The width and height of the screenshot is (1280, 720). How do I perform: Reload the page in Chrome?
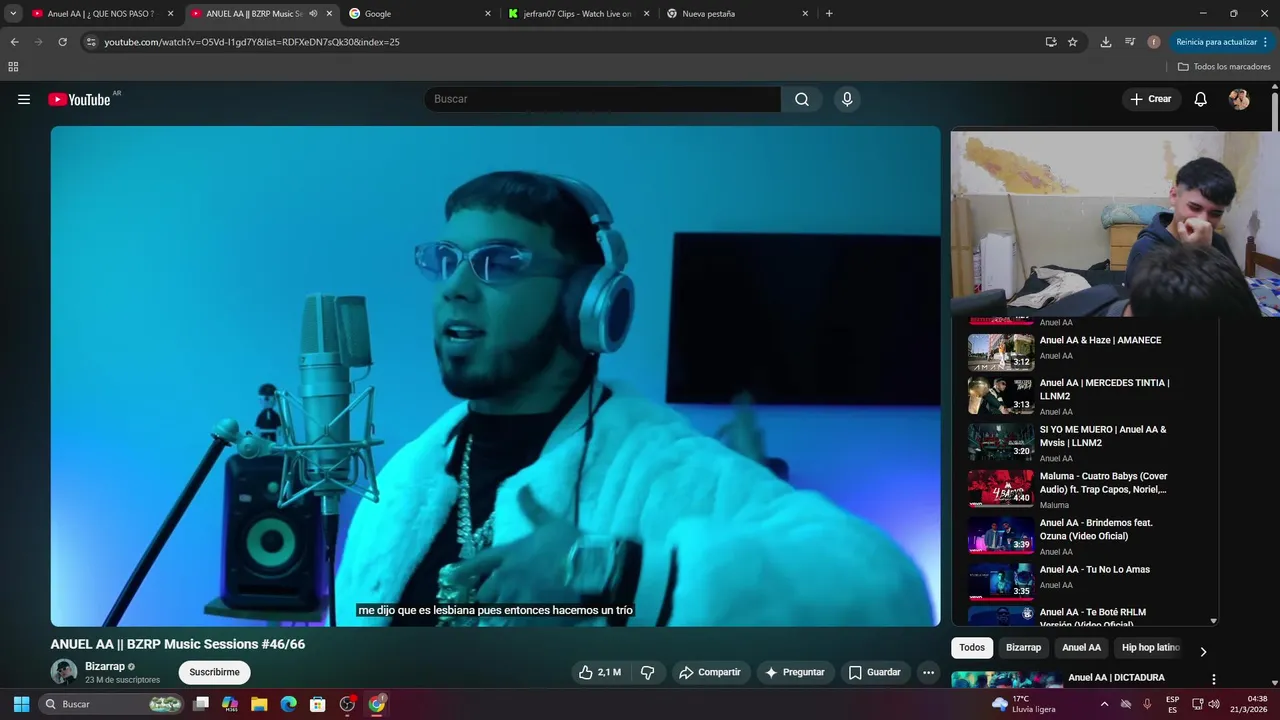tap(62, 42)
